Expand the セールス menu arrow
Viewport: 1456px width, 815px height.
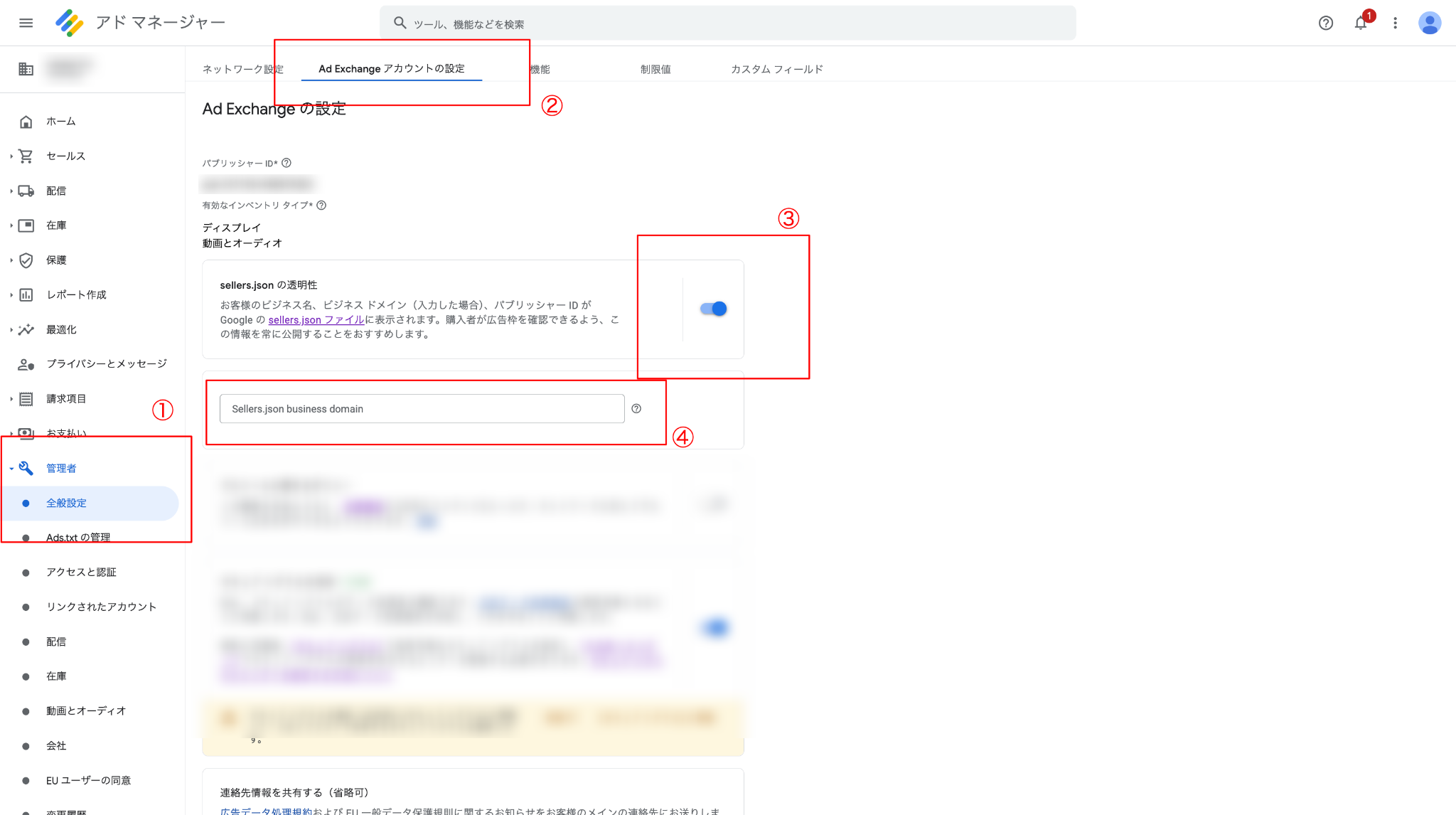pos(11,156)
